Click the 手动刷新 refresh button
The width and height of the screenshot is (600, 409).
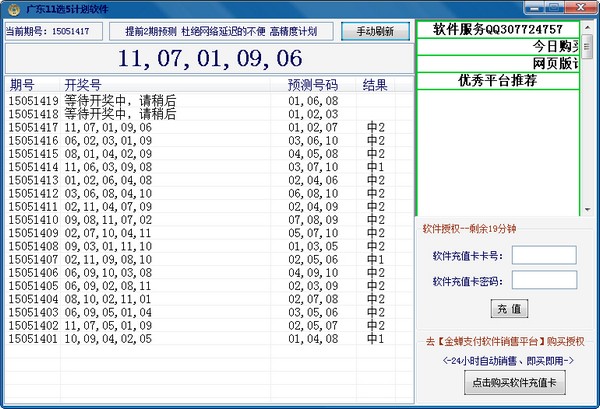click(375, 31)
